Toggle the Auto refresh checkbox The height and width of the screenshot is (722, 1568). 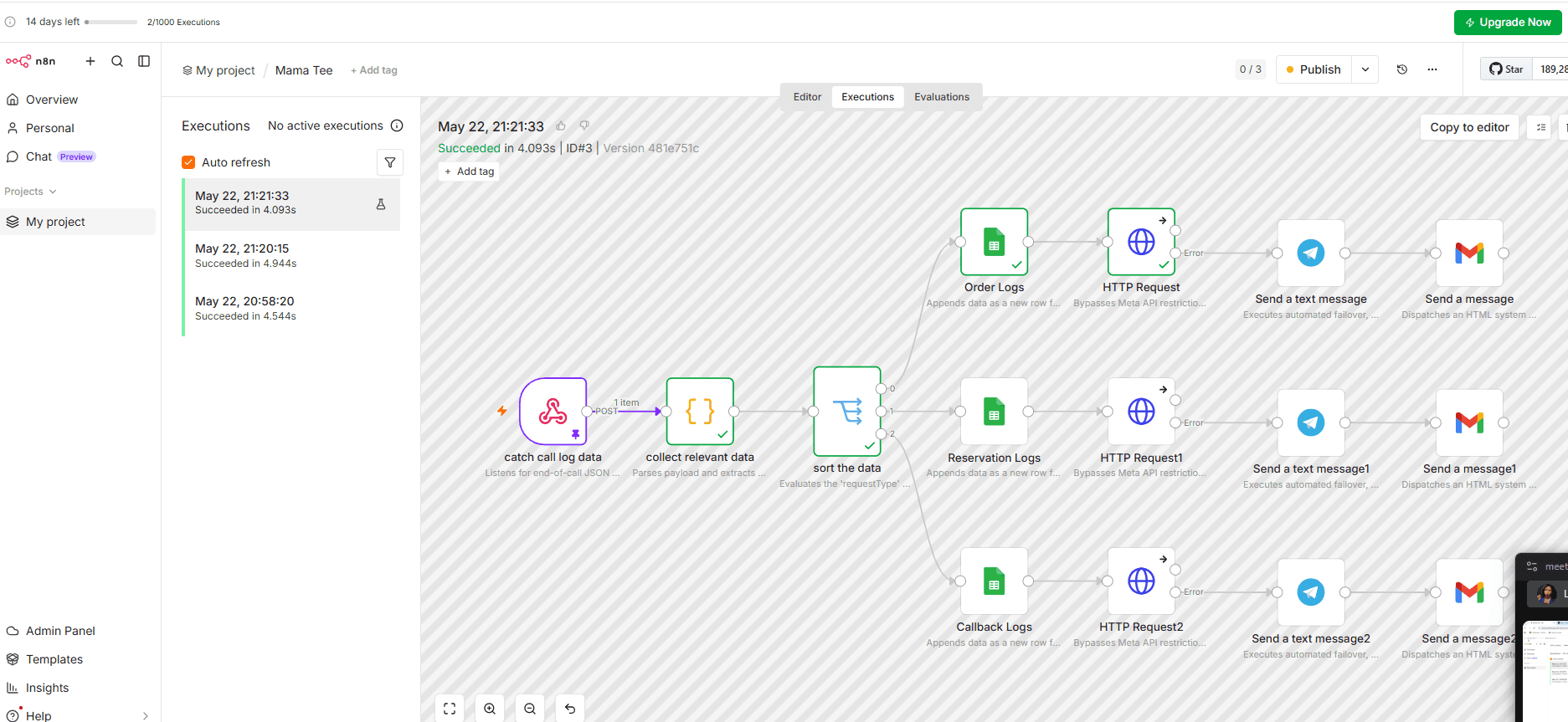(x=188, y=162)
